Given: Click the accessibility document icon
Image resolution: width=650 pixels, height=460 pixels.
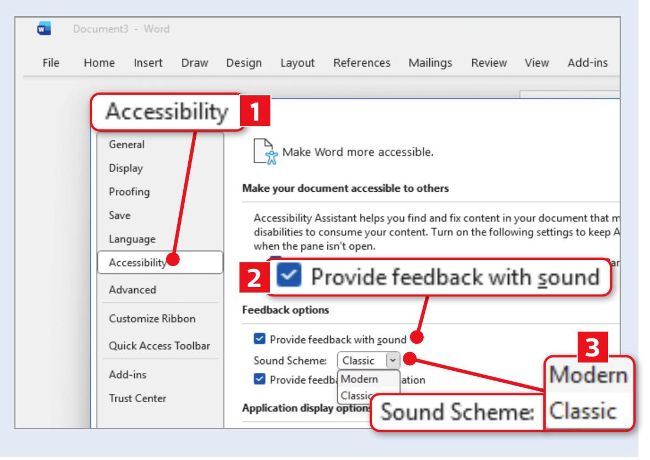Looking at the screenshot, I should pos(263,151).
